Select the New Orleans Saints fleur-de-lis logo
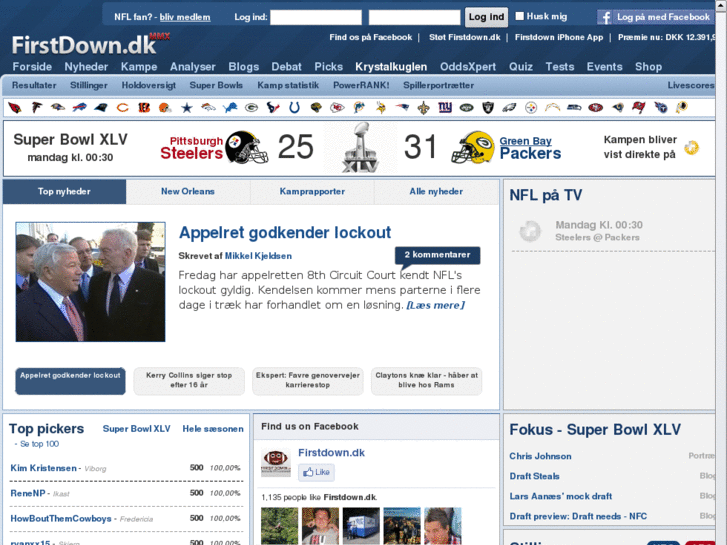 click(423, 108)
